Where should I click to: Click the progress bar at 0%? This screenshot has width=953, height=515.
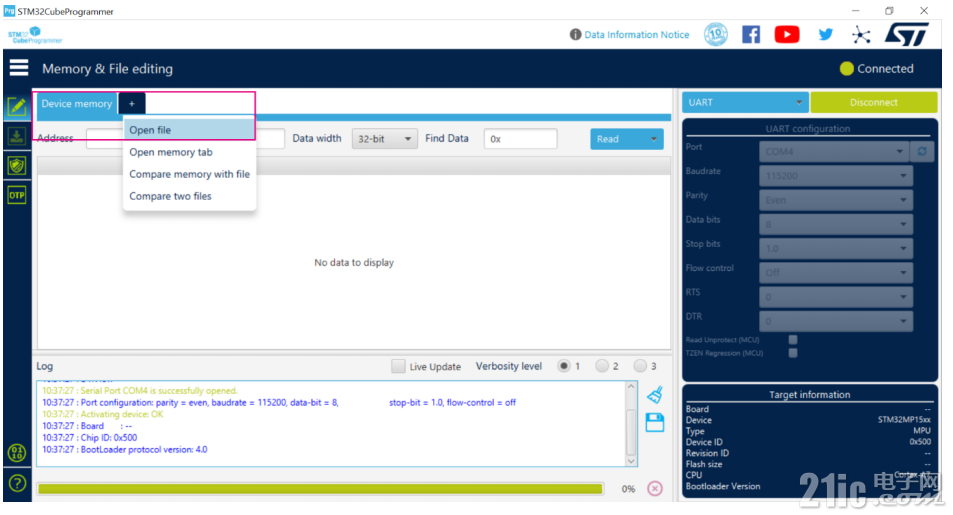click(x=320, y=488)
